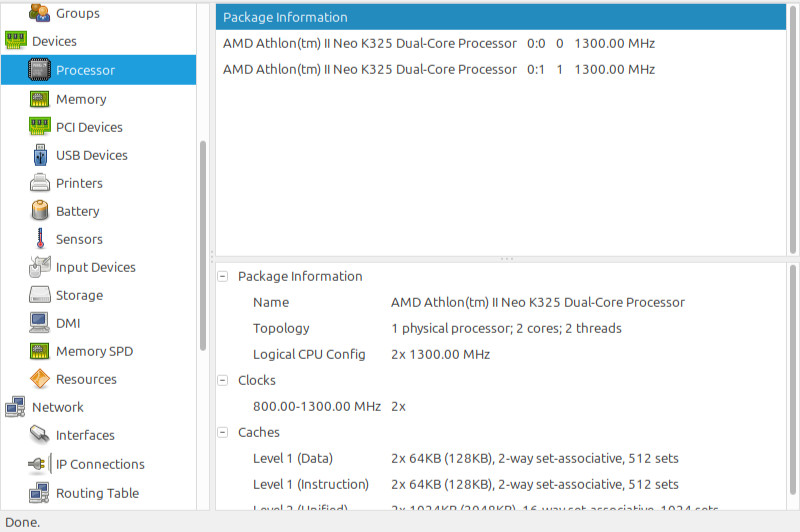Click '1 physical processor; 2 cores; 2 threads'
This screenshot has width=800, height=532.
click(506, 328)
